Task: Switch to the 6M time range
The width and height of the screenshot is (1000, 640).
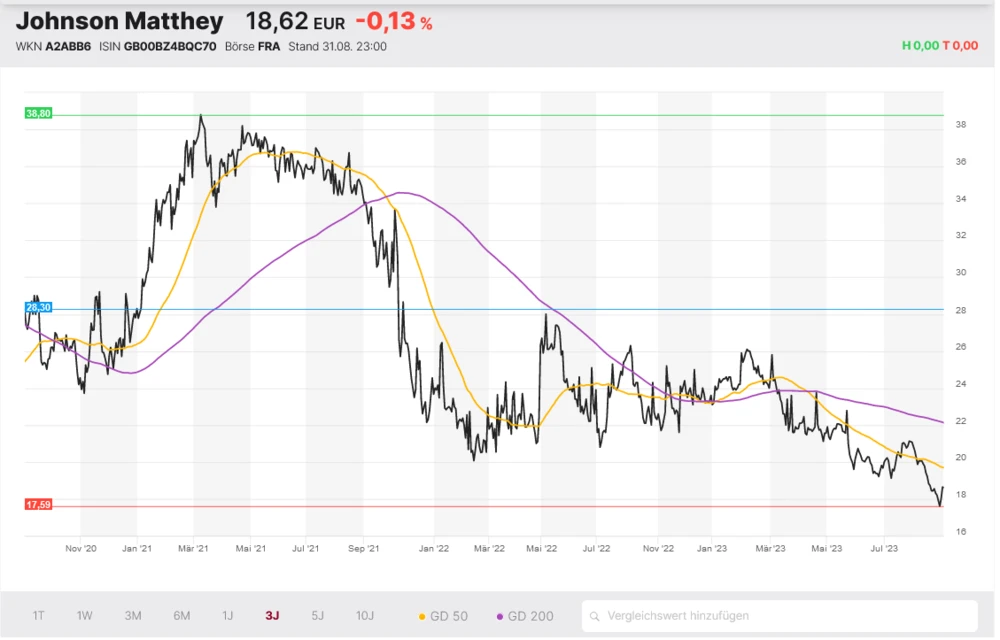Action: 181,616
